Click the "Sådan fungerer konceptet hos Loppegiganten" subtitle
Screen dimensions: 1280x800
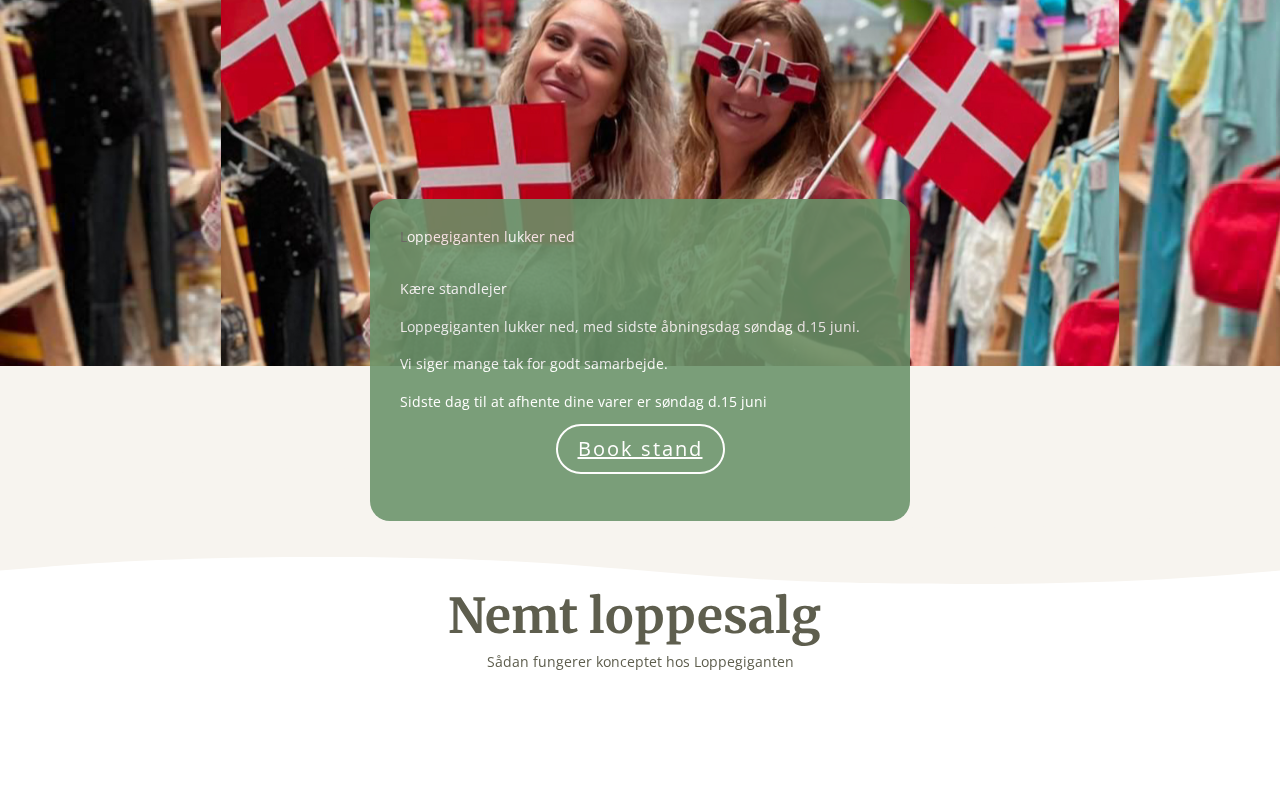click(x=640, y=662)
